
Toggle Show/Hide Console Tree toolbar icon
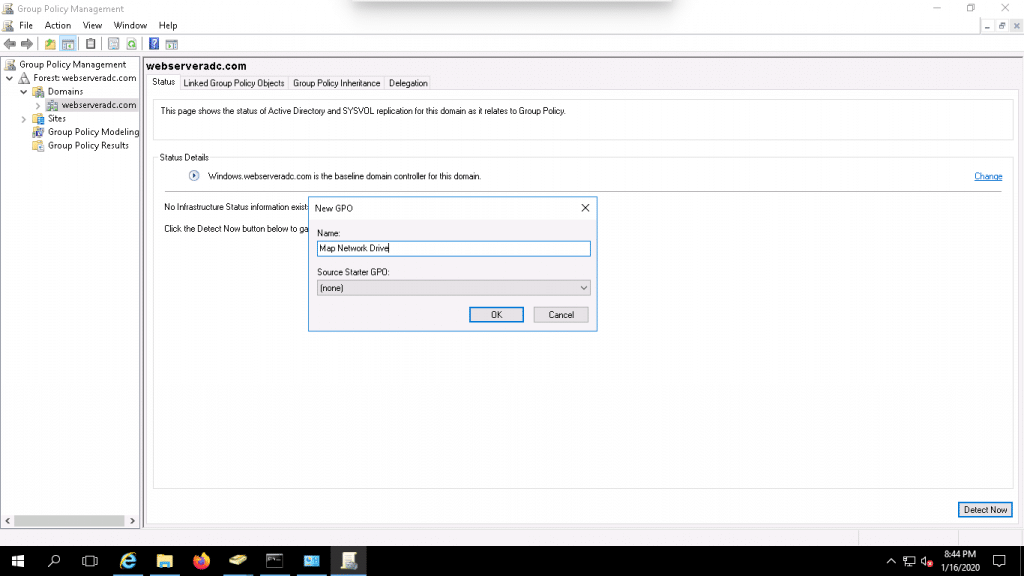click(68, 44)
